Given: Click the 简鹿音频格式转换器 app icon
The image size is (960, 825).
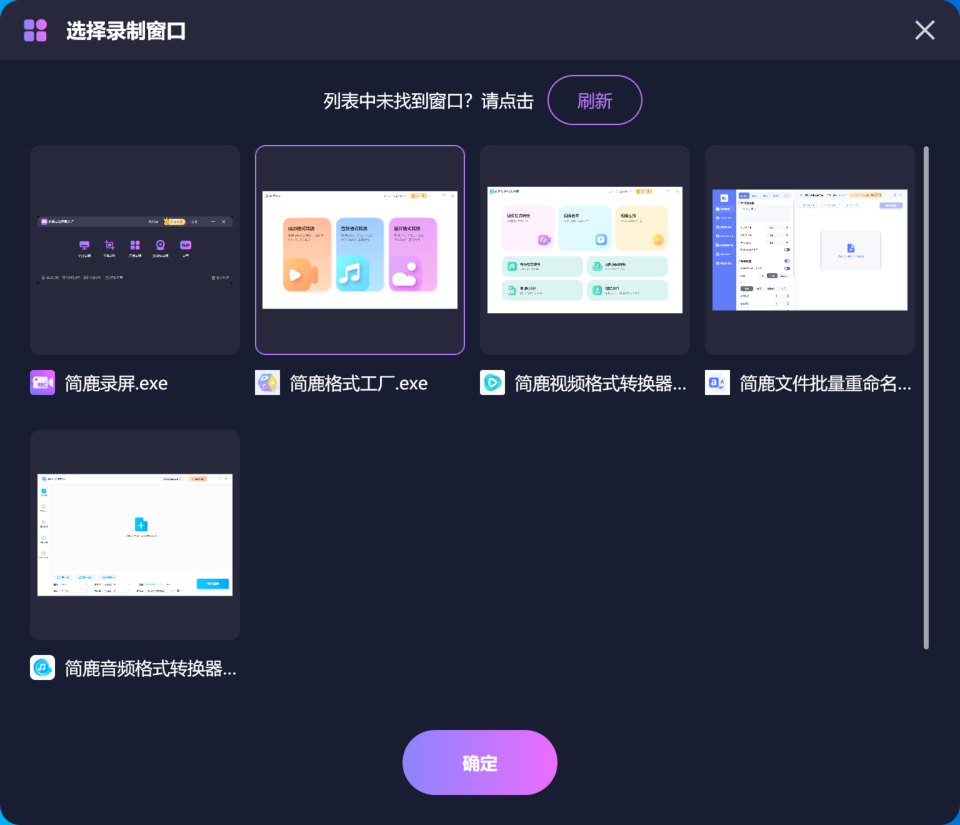Looking at the screenshot, I should pyautogui.click(x=41, y=667).
